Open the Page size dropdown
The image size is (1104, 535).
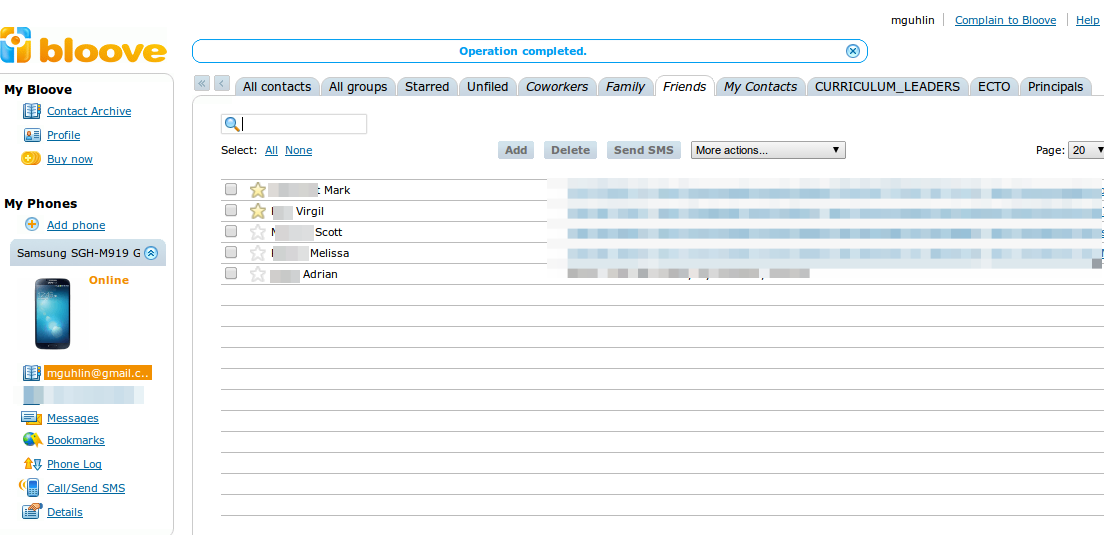pos(1086,150)
